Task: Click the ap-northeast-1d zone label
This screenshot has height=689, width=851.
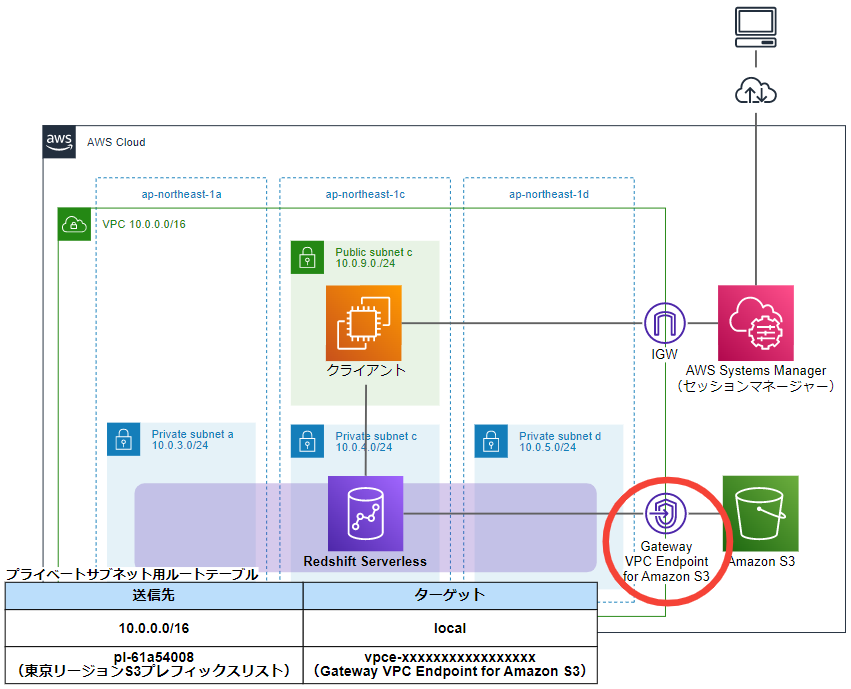Action: [549, 194]
